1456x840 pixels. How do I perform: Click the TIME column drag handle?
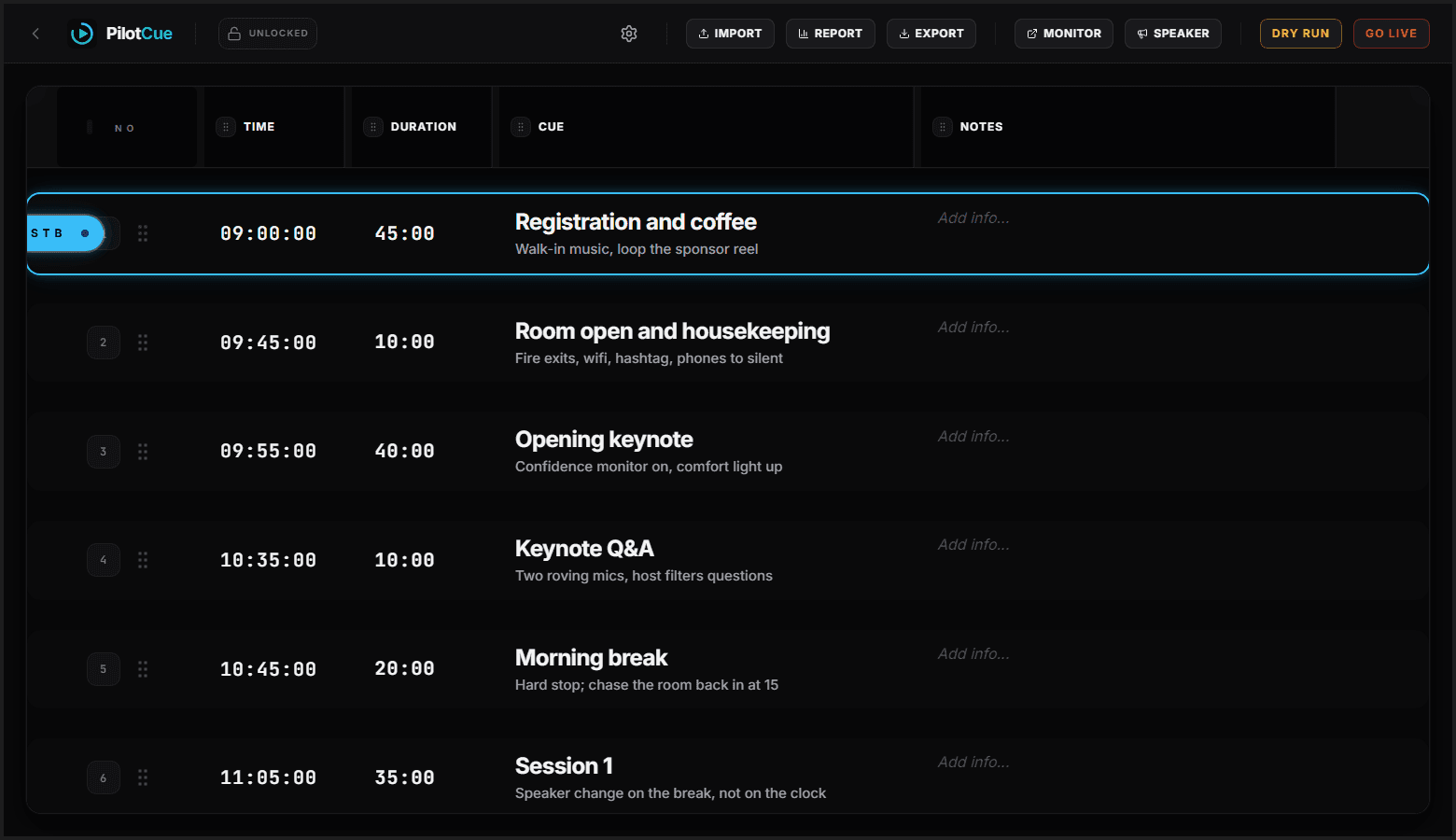pos(226,127)
